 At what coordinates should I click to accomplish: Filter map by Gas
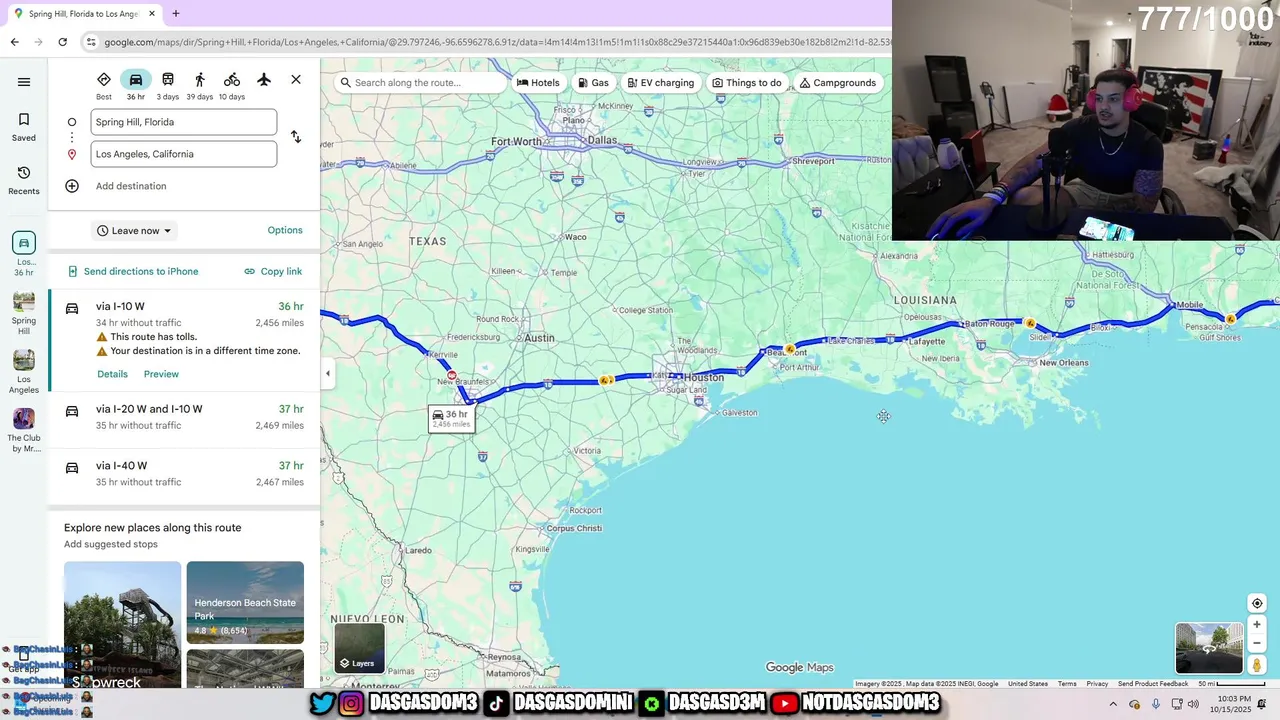[593, 83]
